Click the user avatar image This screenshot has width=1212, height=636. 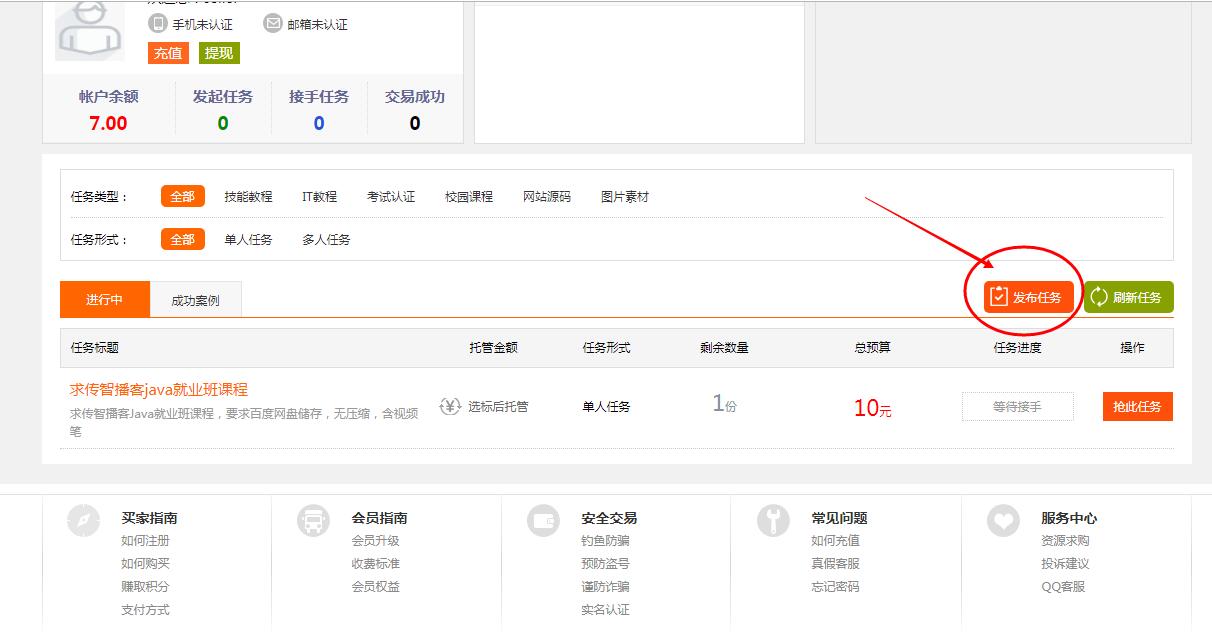click(90, 30)
